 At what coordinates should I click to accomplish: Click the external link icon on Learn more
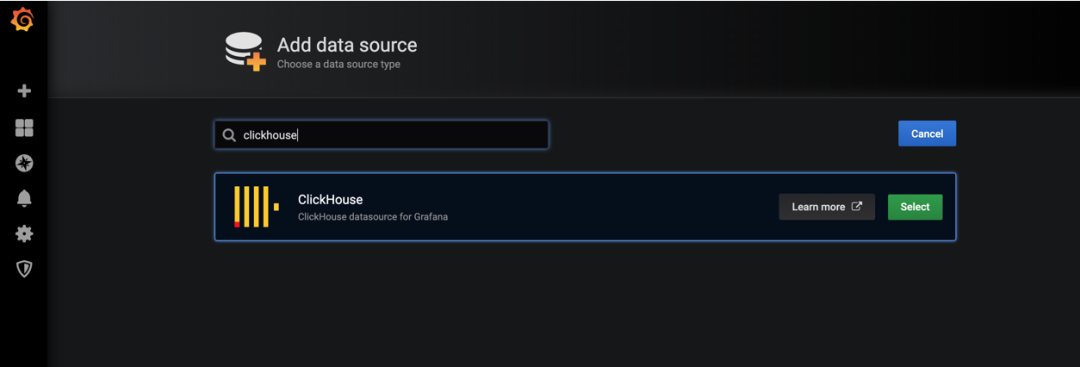(x=857, y=206)
